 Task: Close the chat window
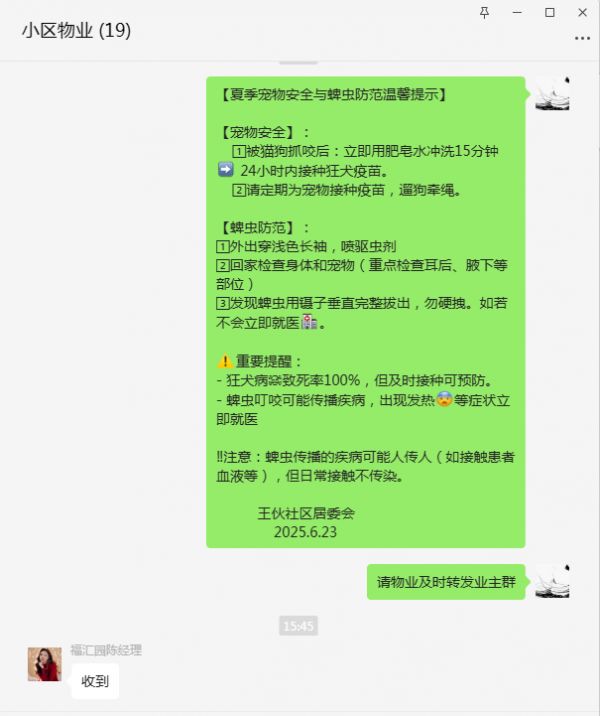pos(582,12)
